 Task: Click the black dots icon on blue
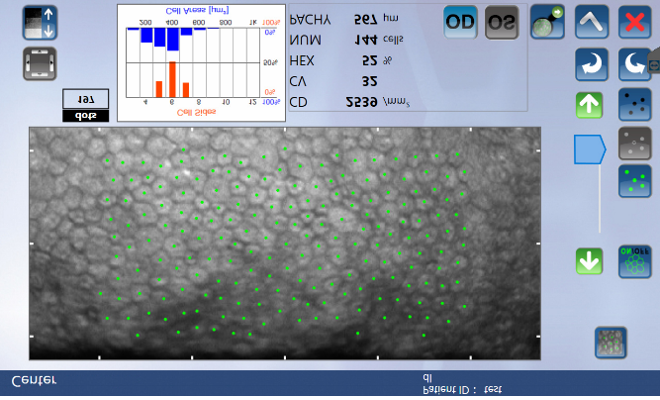tap(634, 104)
